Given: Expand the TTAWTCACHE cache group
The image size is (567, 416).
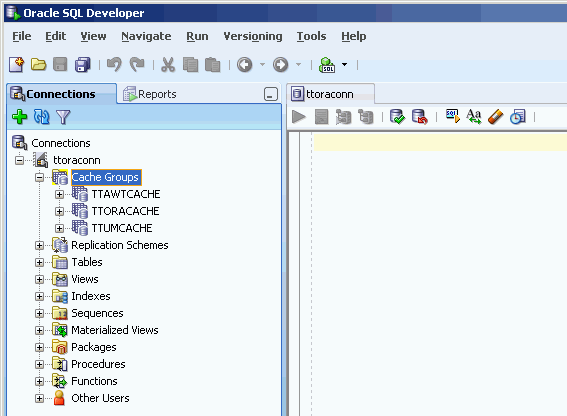Looking at the screenshot, I should click(x=59, y=194).
